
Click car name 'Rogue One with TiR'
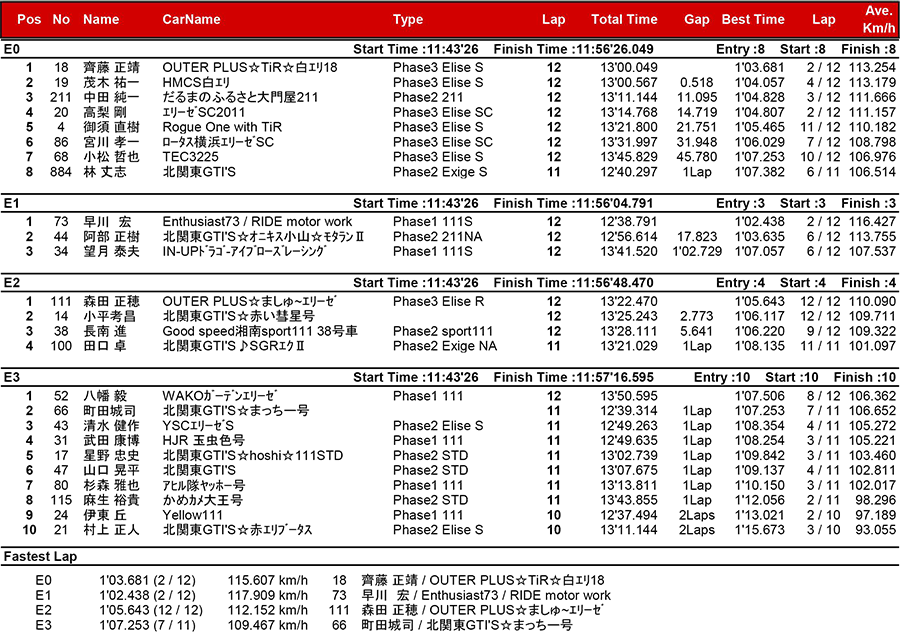222,127
